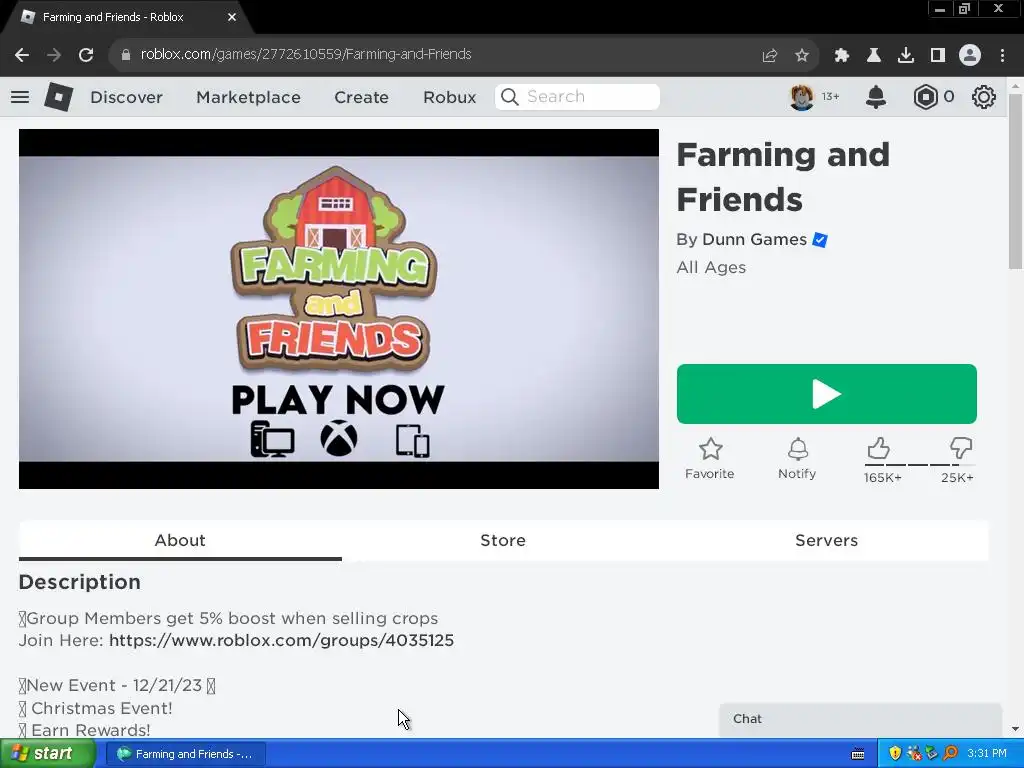
Task: Click the 25K+ dislikes count
Action: (957, 478)
